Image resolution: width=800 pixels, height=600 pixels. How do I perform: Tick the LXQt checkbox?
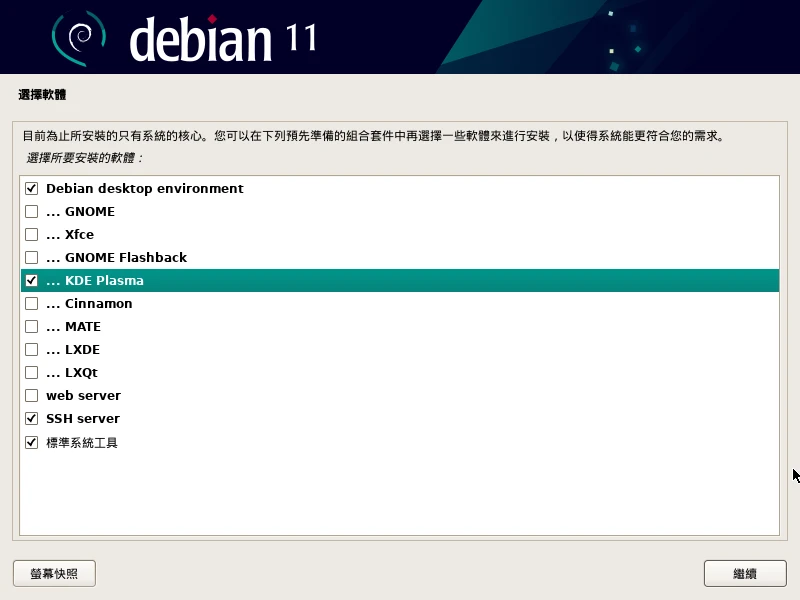(x=31, y=373)
